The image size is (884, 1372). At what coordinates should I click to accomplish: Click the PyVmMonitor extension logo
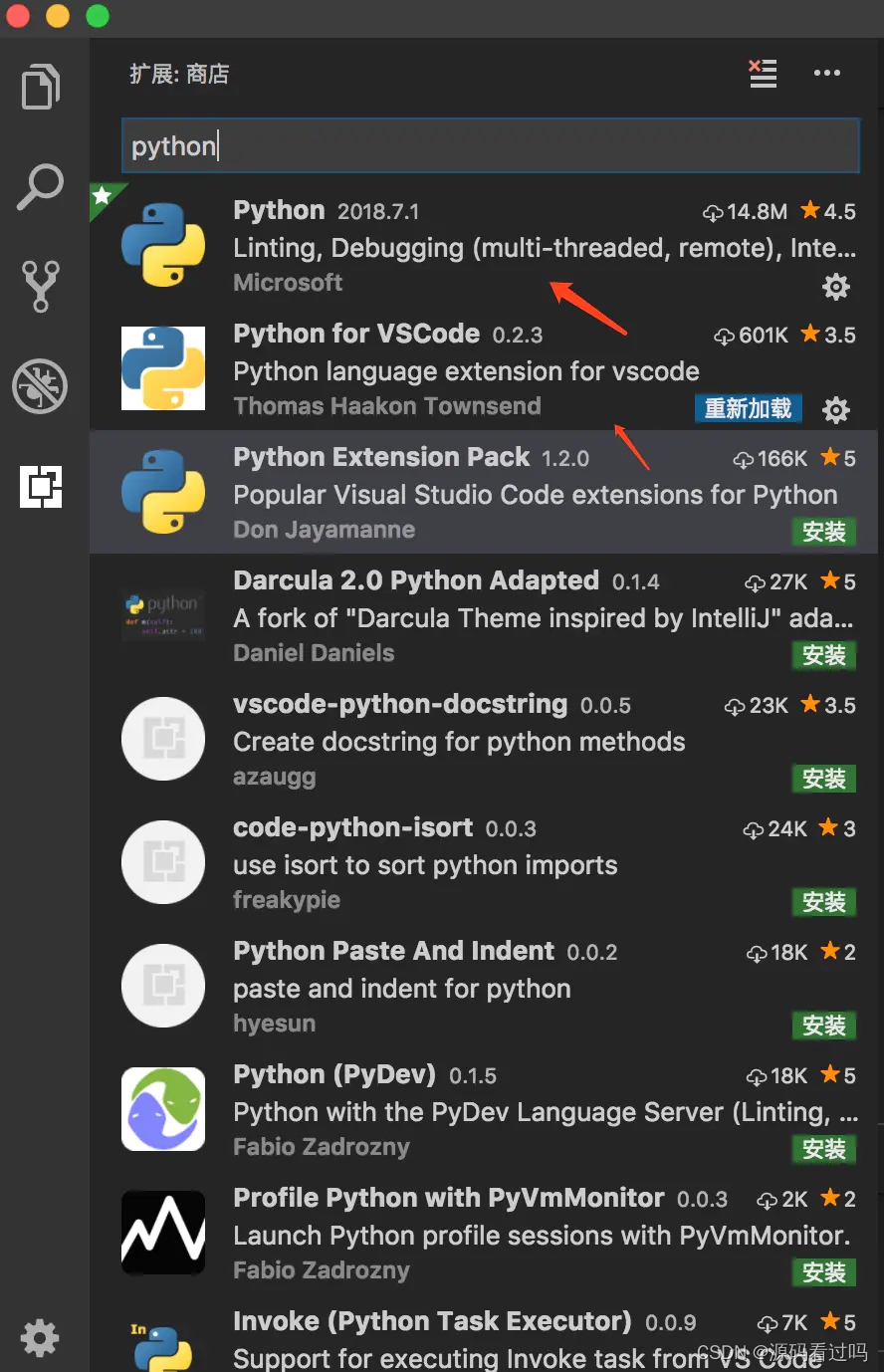coord(163,1233)
